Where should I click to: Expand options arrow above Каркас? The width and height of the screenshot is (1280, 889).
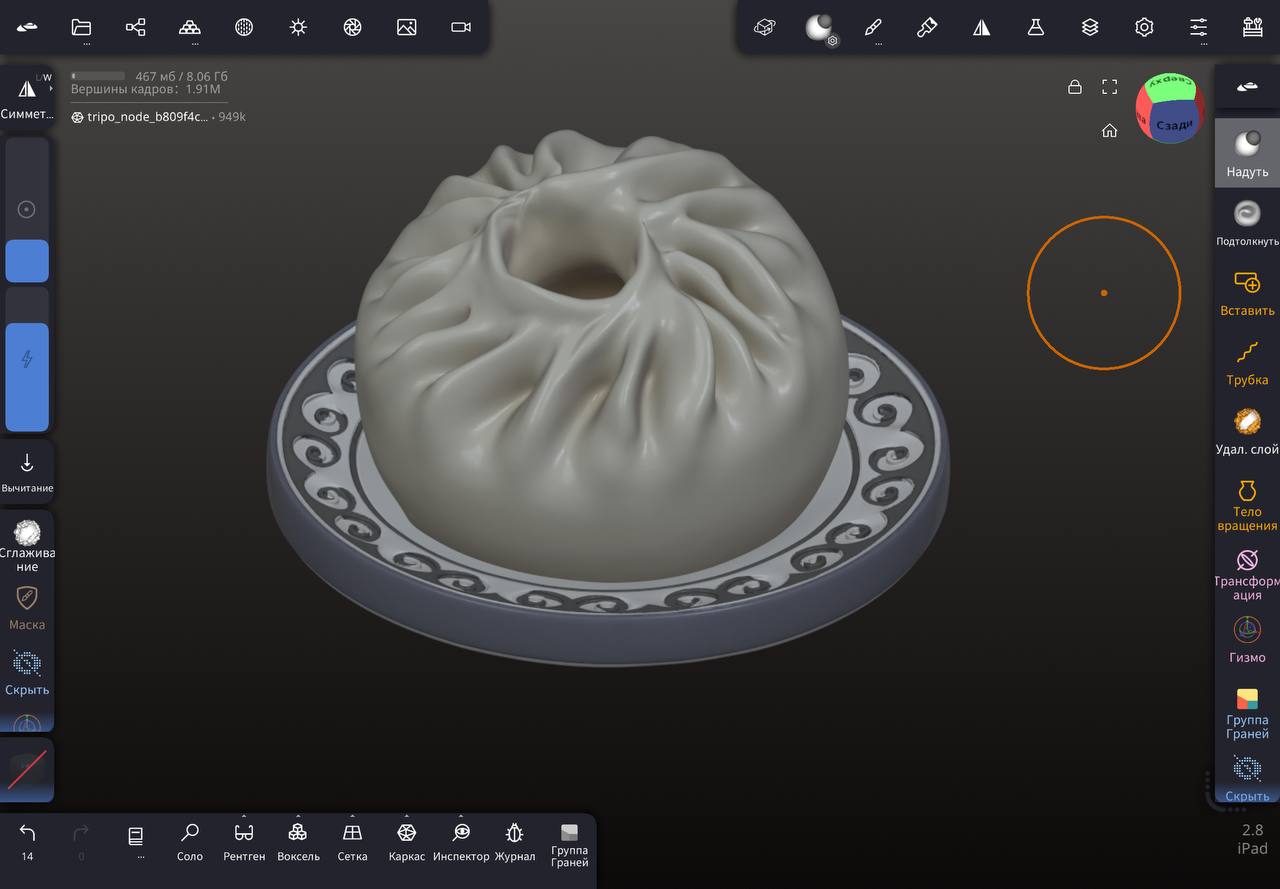pyautogui.click(x=406, y=816)
